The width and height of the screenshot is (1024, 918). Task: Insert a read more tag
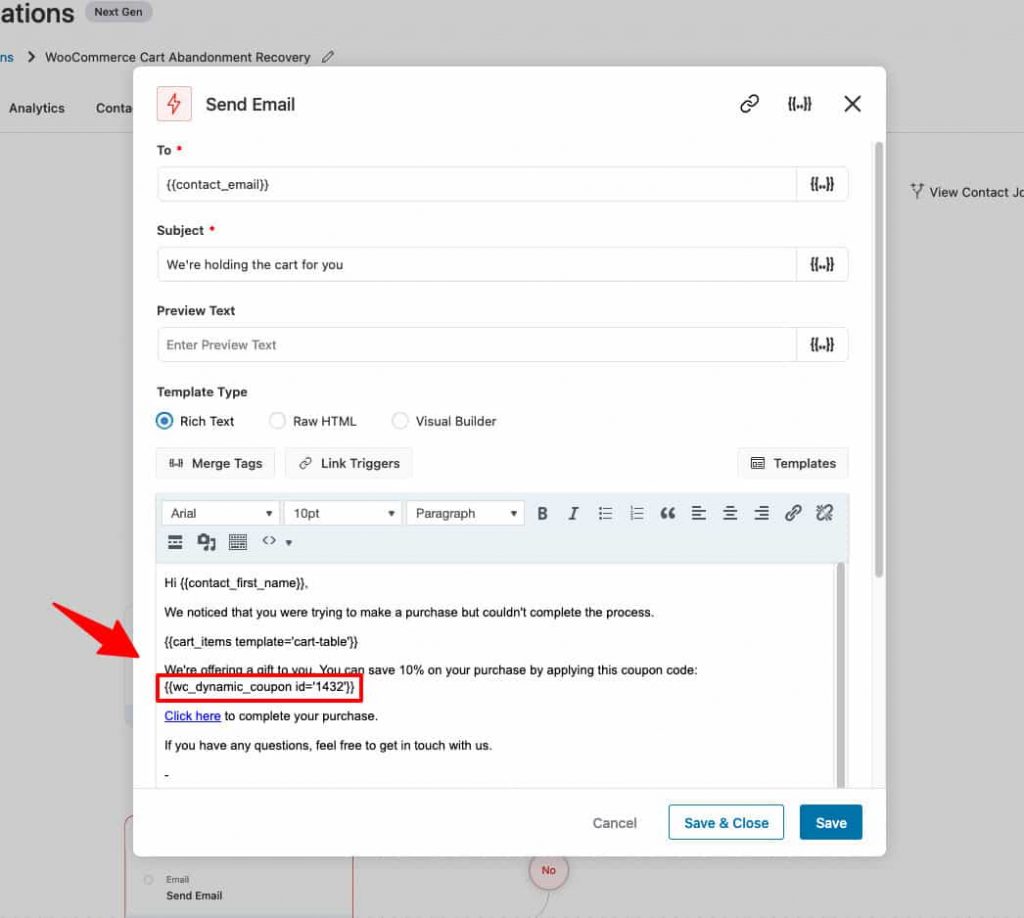click(175, 542)
